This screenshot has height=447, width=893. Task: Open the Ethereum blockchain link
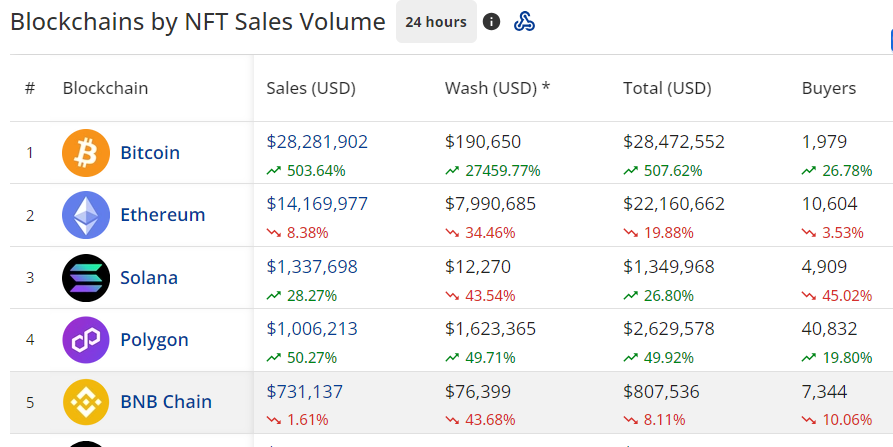(x=163, y=215)
